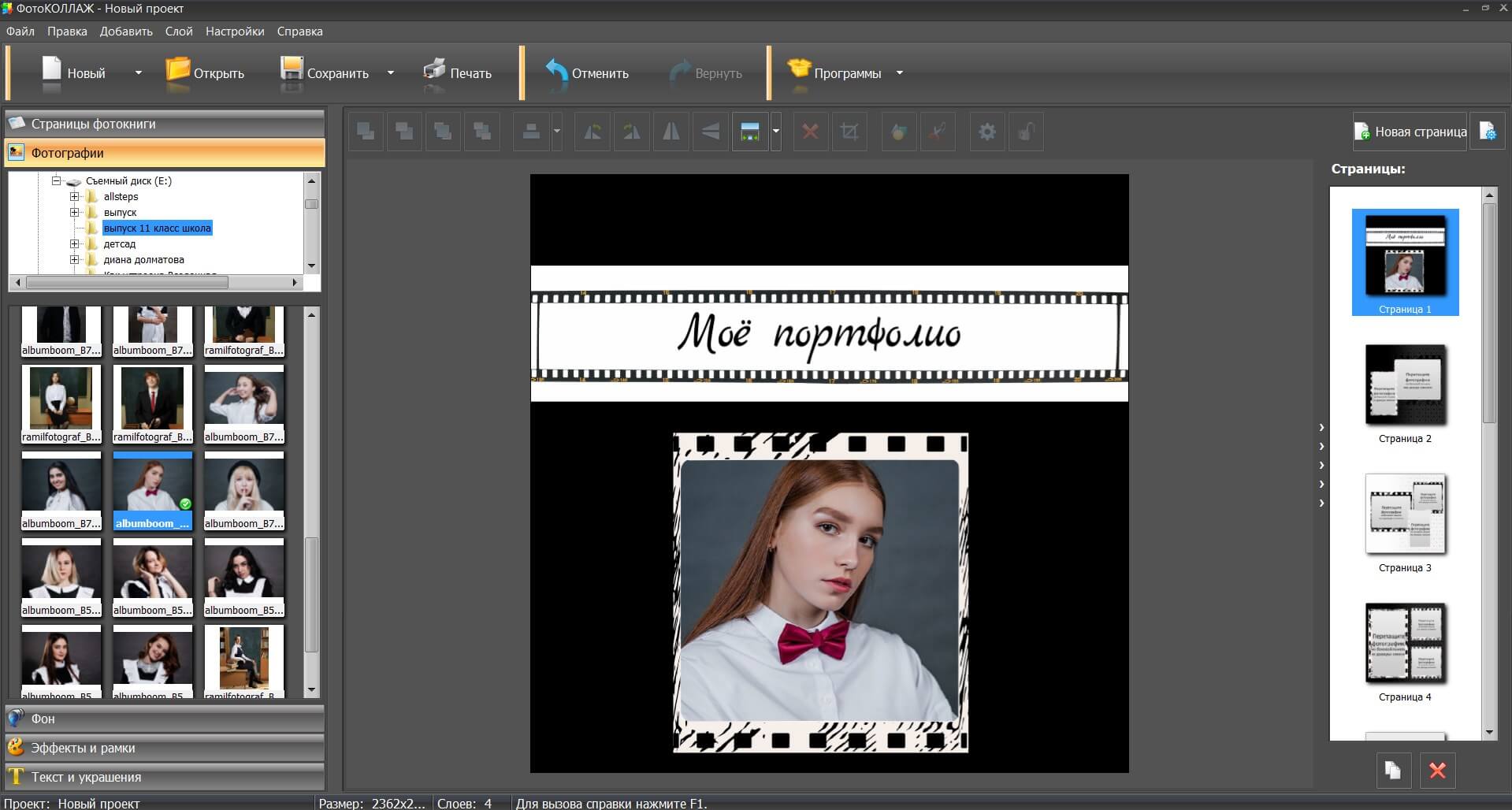
Task: Select the Моё портфолио text on canvas
Action: click(819, 336)
